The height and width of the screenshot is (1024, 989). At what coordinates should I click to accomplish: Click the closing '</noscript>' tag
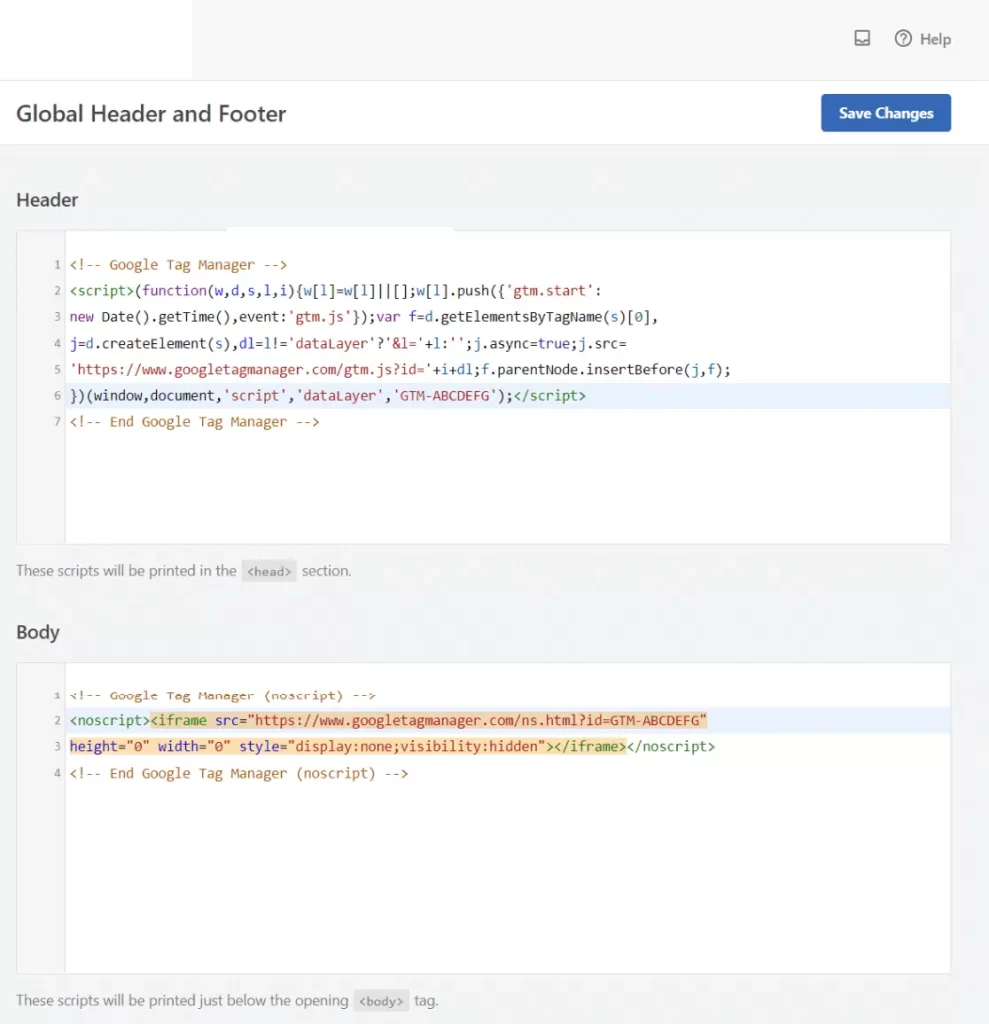(x=671, y=746)
